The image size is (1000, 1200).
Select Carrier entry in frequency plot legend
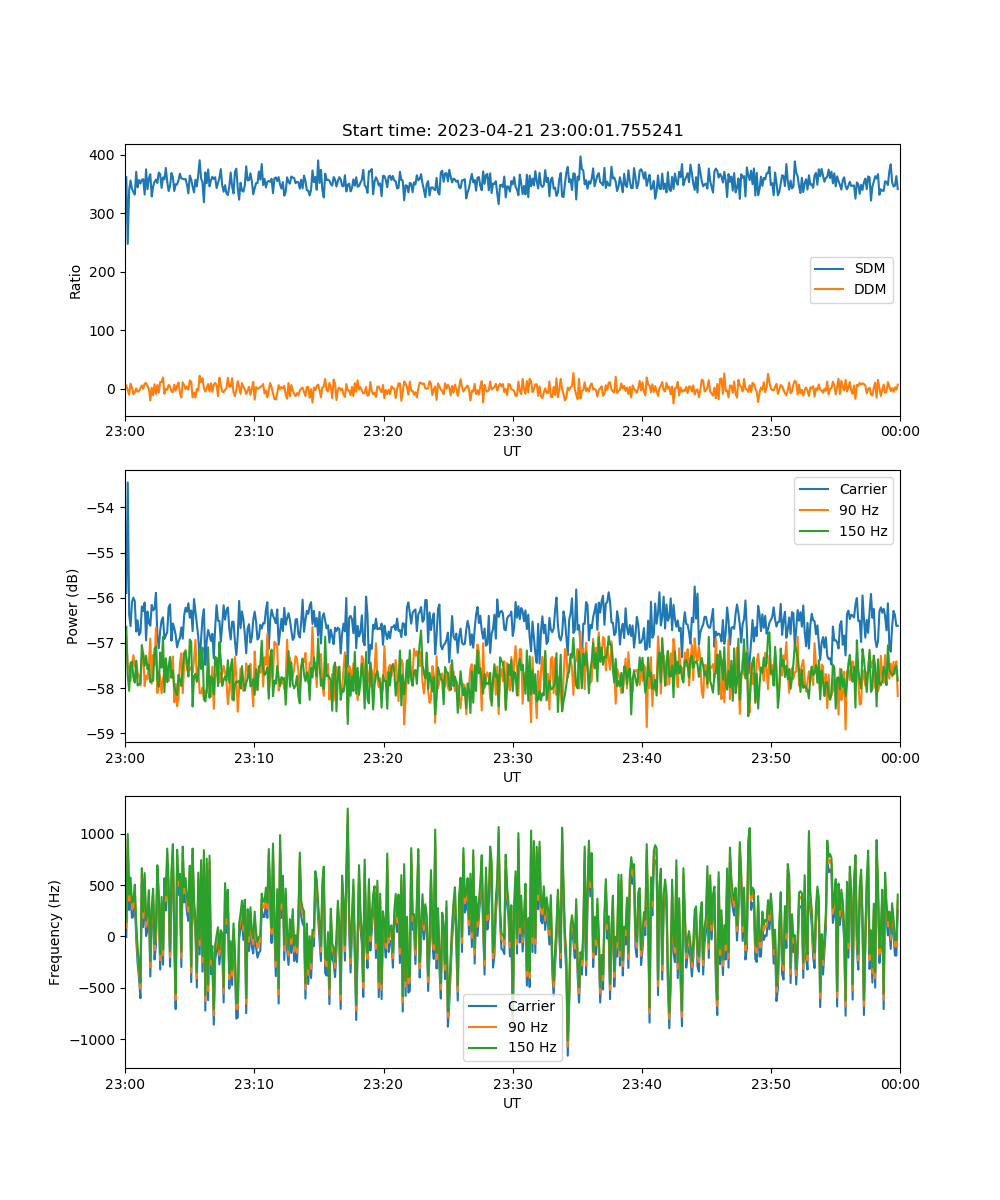(x=531, y=1006)
